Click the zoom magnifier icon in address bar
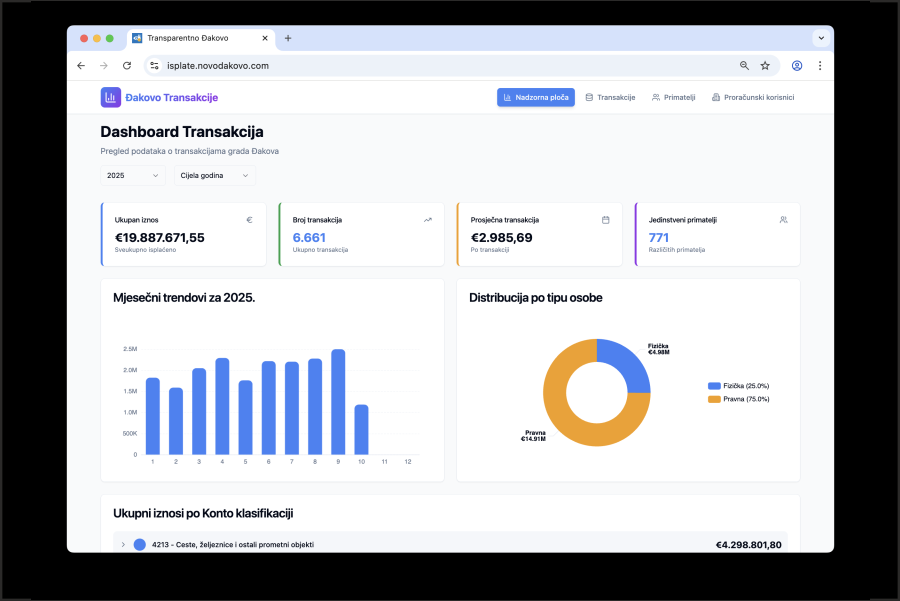 [x=744, y=66]
